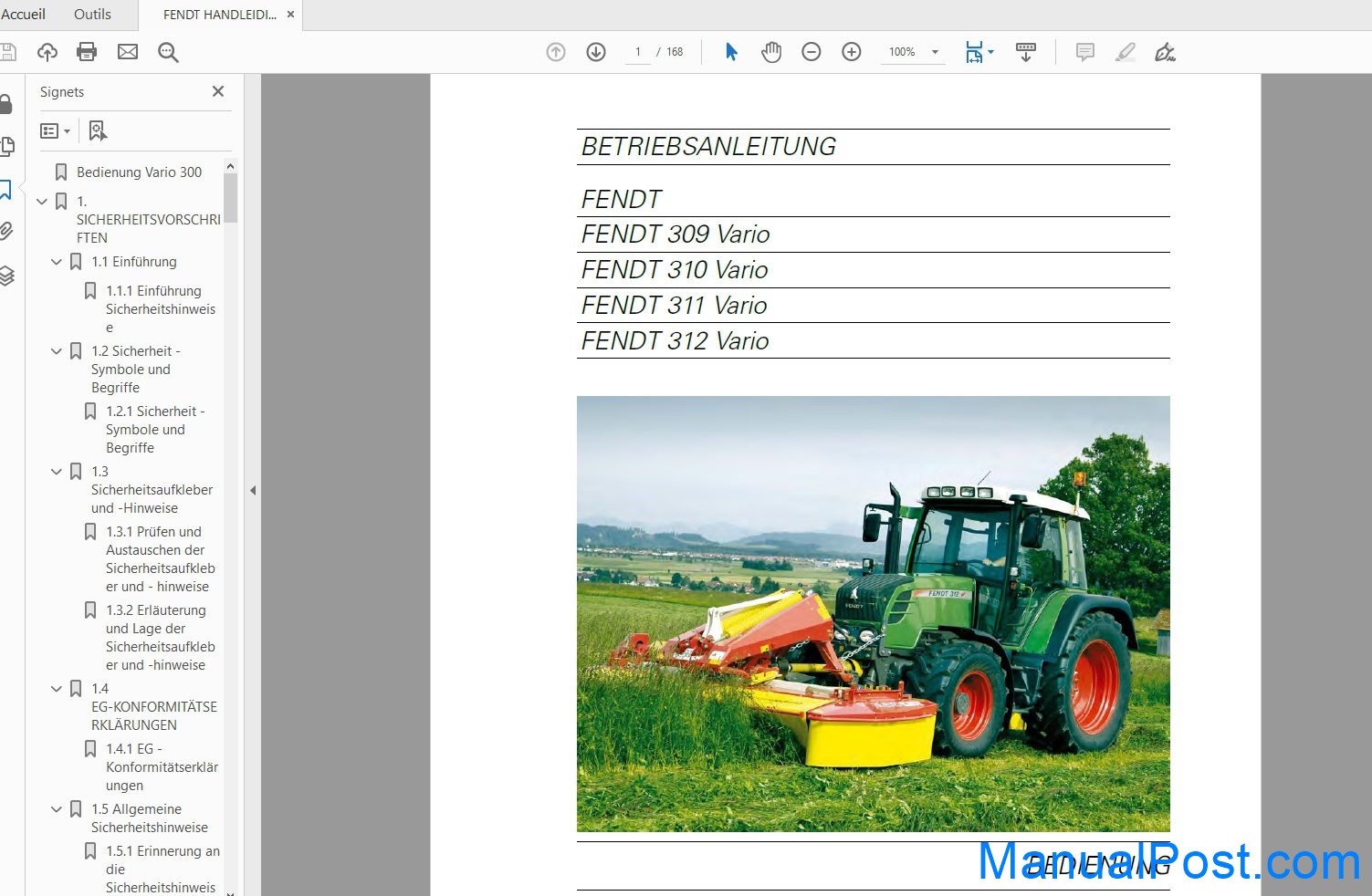Viewport: 1372px width, 896px height.
Task: Open the sign document tool
Action: coord(1165,52)
